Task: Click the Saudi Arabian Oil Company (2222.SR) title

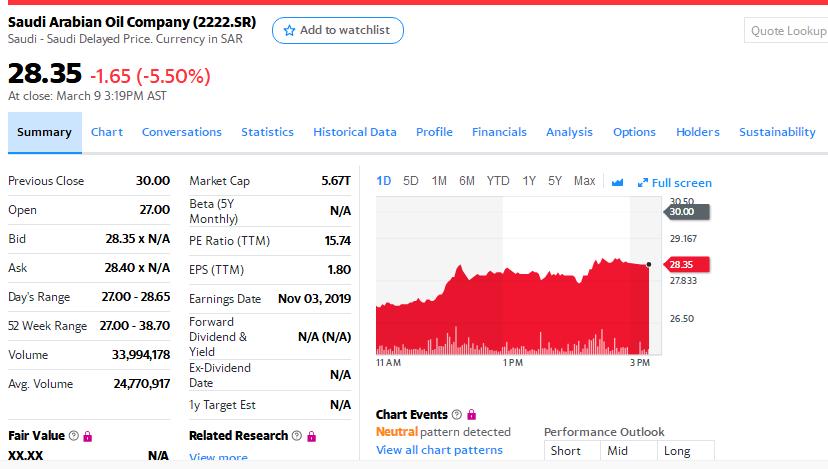Action: [132, 22]
